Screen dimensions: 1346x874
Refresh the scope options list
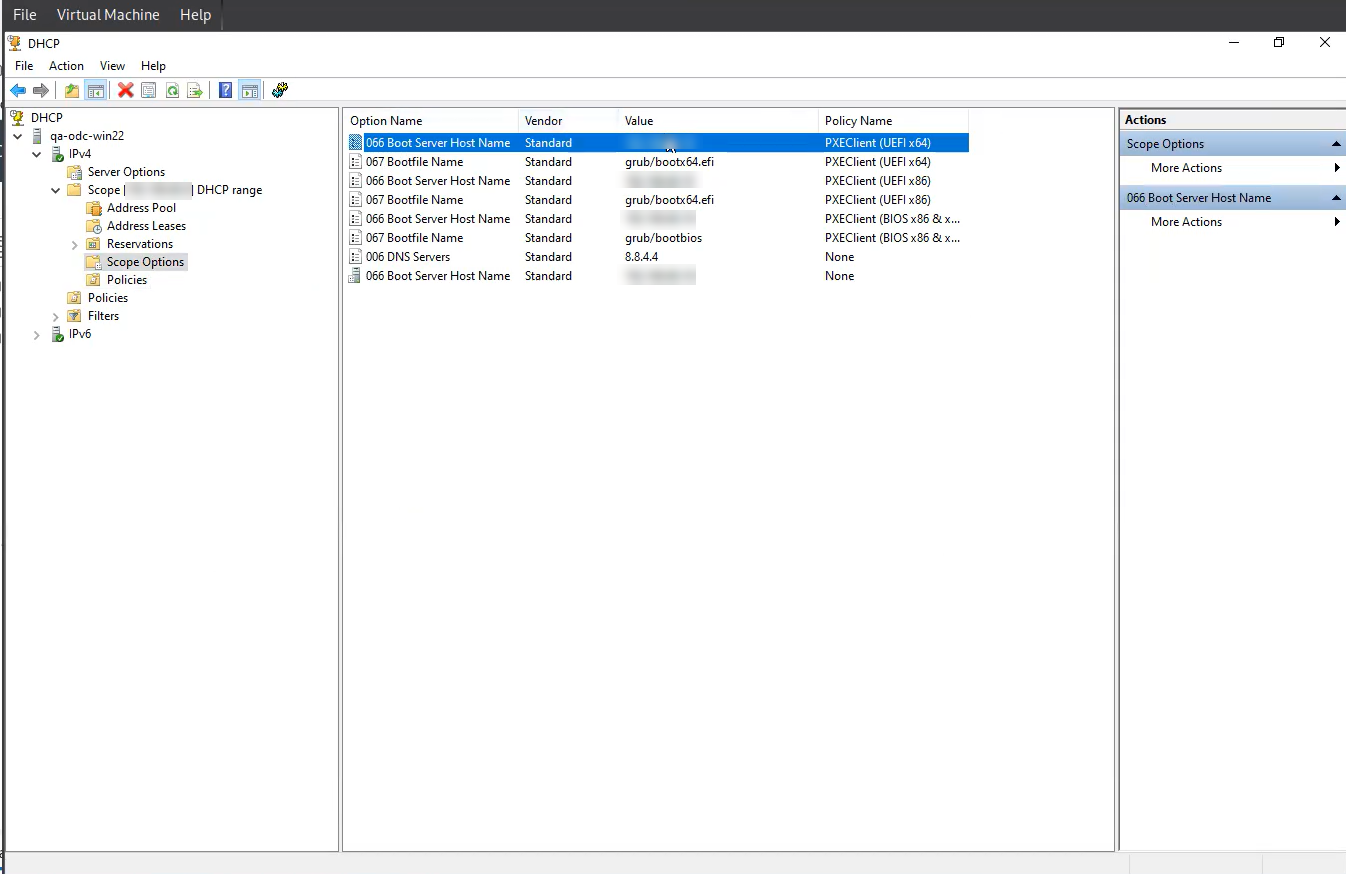pyautogui.click(x=171, y=90)
